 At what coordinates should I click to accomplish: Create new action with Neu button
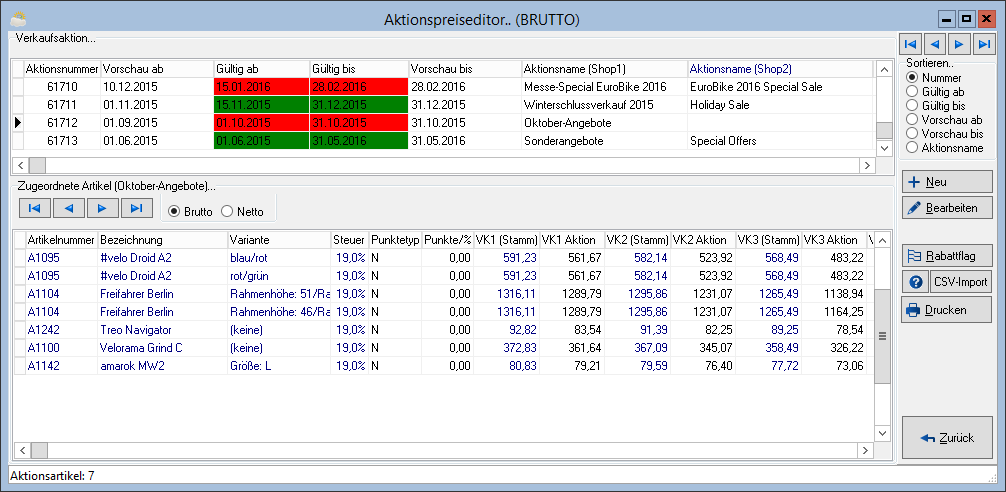coord(947,182)
